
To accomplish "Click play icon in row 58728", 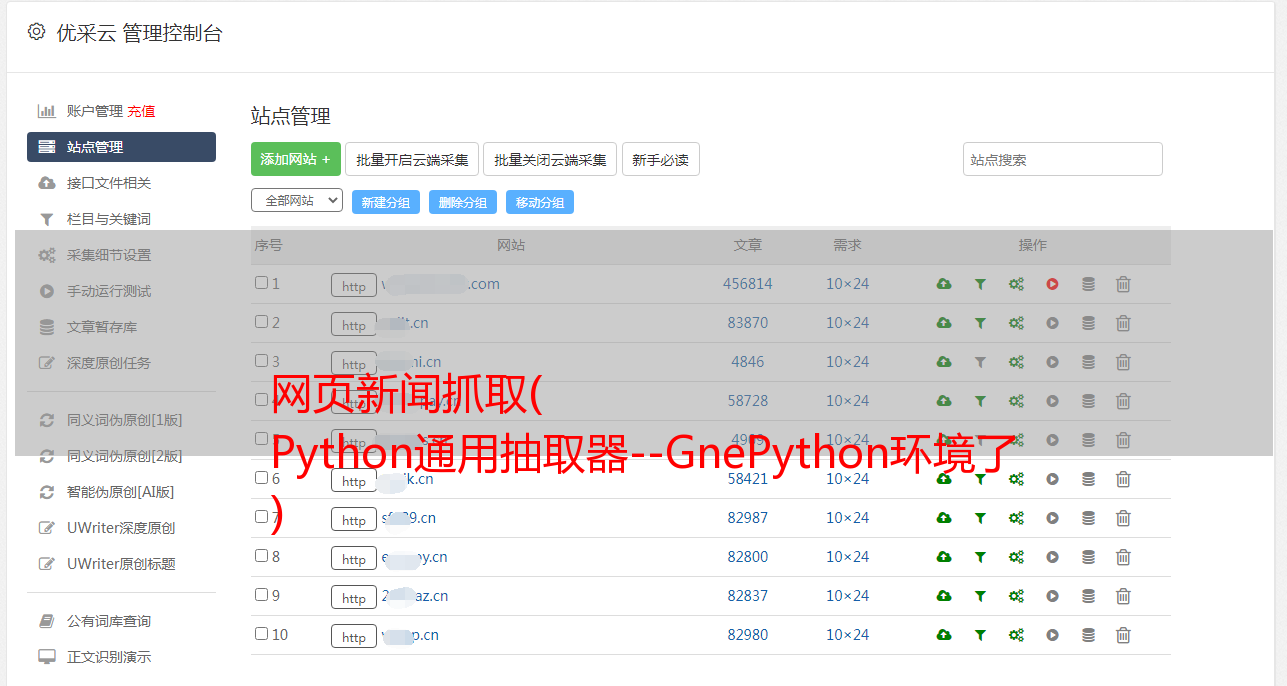I will (x=1052, y=401).
